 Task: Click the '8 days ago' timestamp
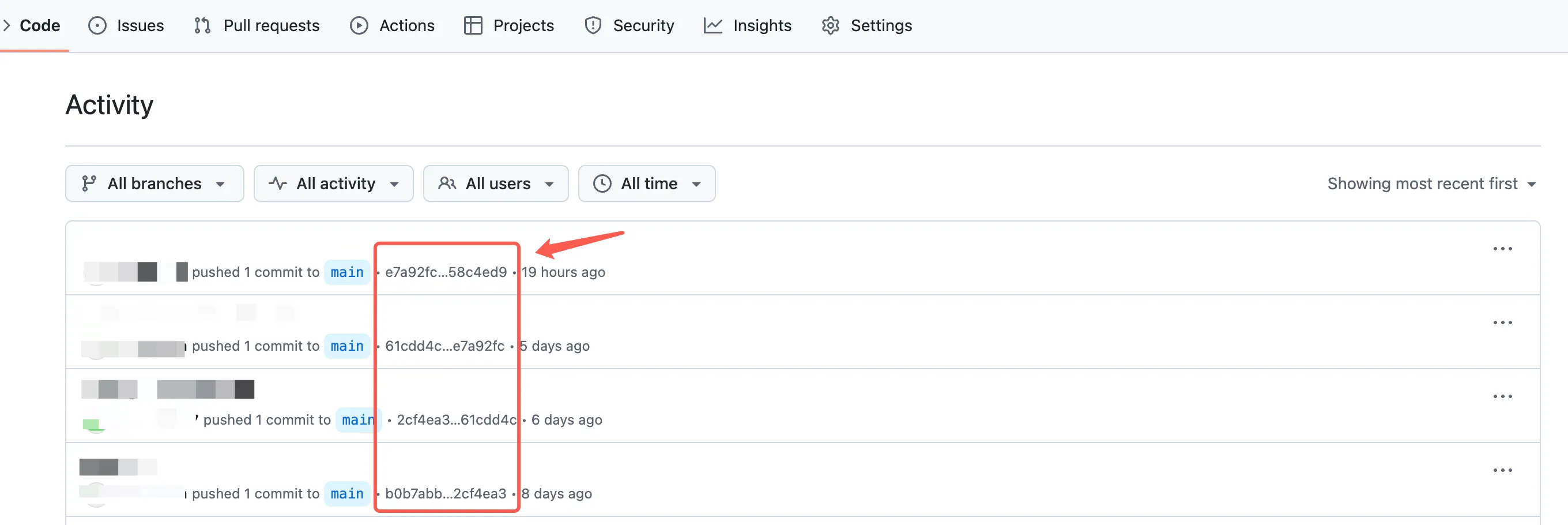556,493
